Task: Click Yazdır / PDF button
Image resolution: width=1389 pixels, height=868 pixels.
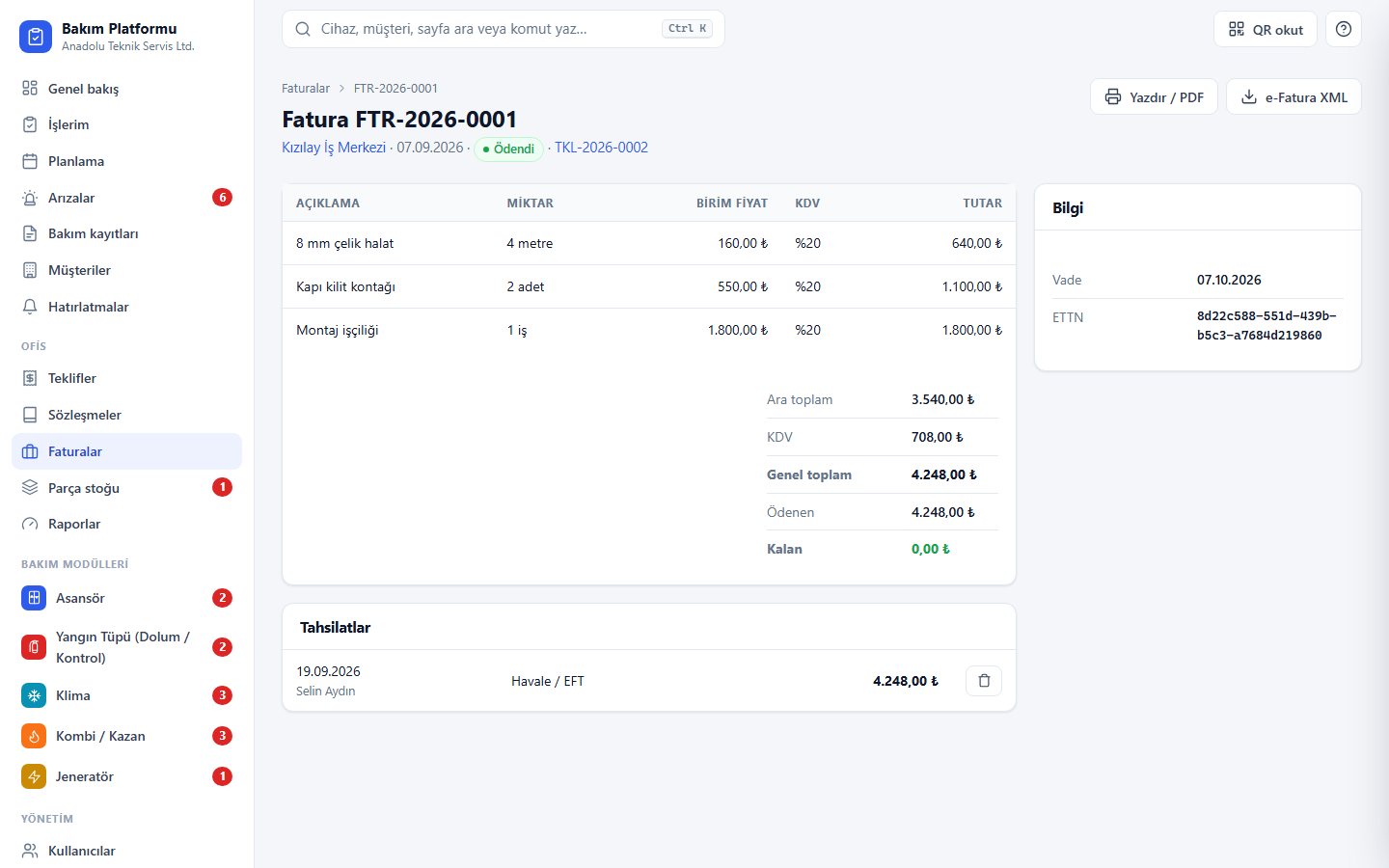Action: click(x=1154, y=96)
